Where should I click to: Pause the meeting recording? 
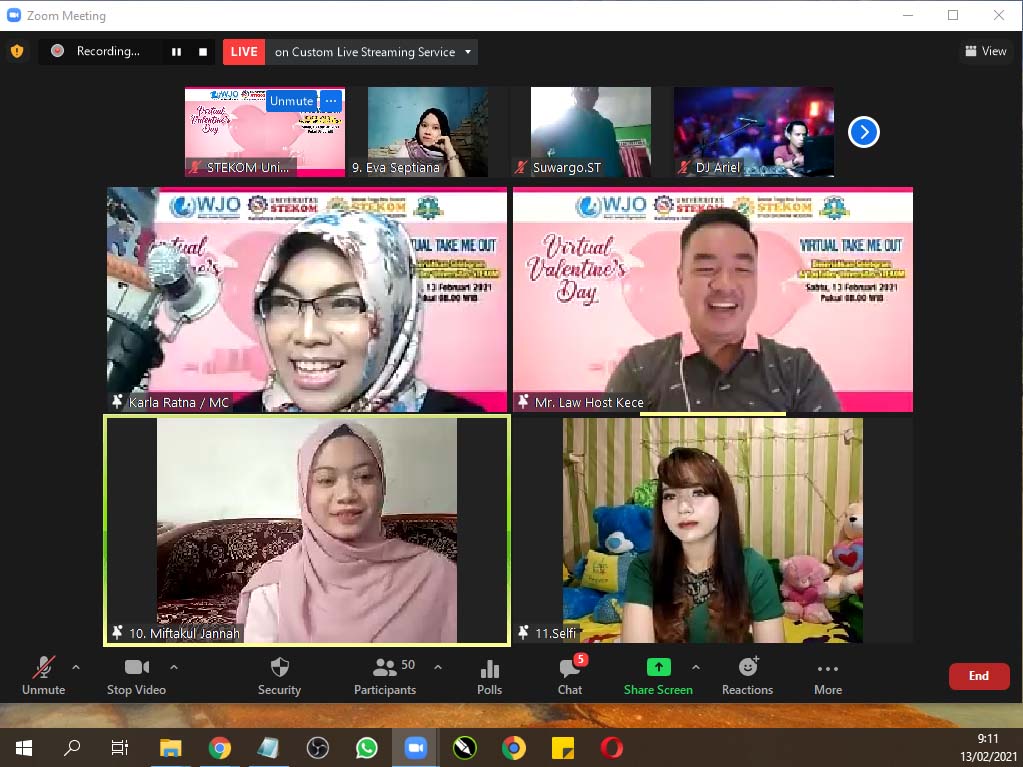[176, 52]
